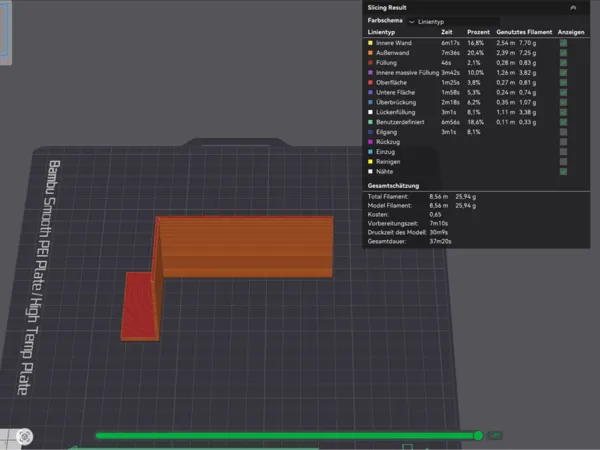Click the purple Innere massive Füllung swatch
Screen dimensions: 600x450
point(370,73)
